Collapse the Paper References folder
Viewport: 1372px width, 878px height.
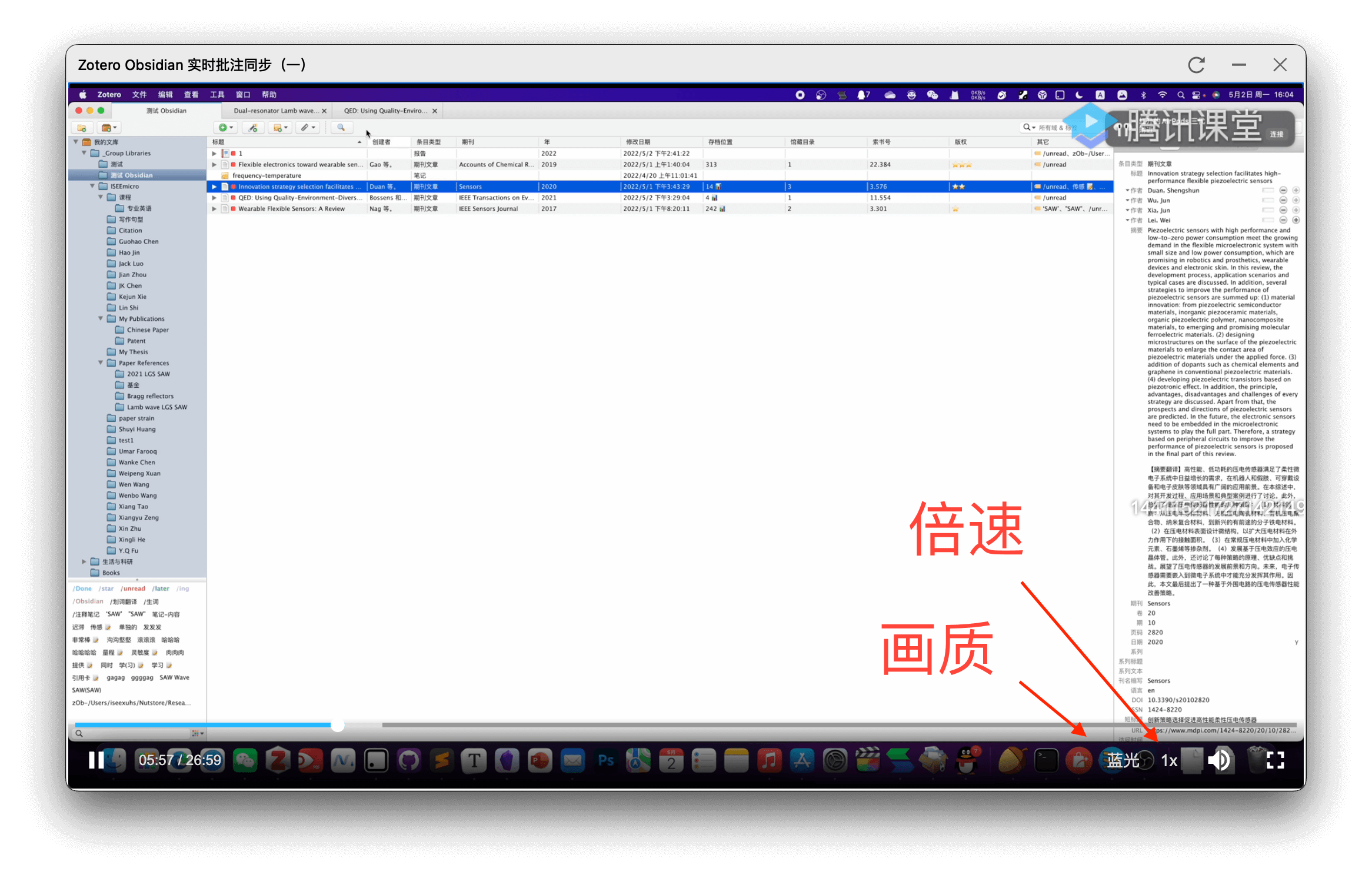pyautogui.click(x=101, y=362)
